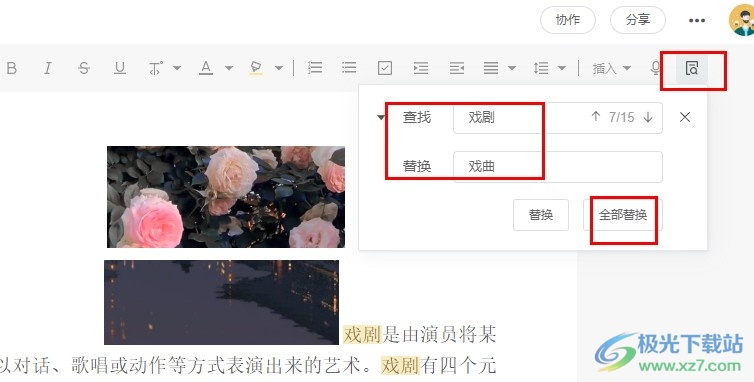754x382 pixels.
Task: Toggle italic formatting
Action: click(48, 68)
